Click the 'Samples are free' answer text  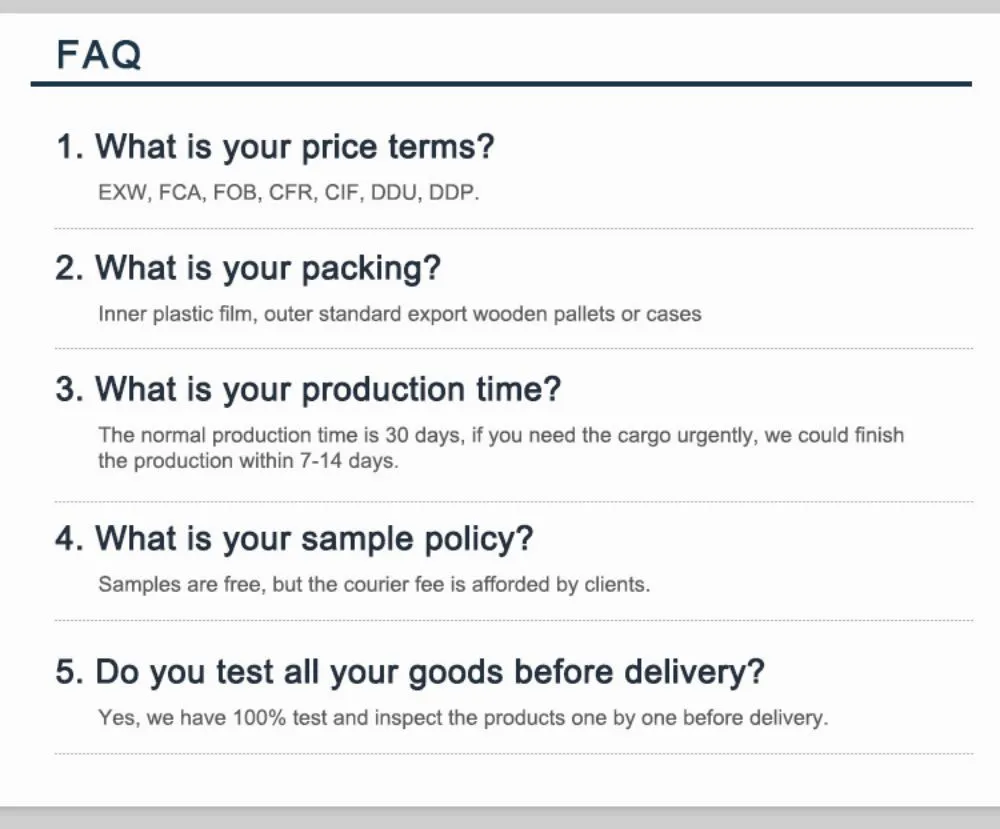[180, 585]
